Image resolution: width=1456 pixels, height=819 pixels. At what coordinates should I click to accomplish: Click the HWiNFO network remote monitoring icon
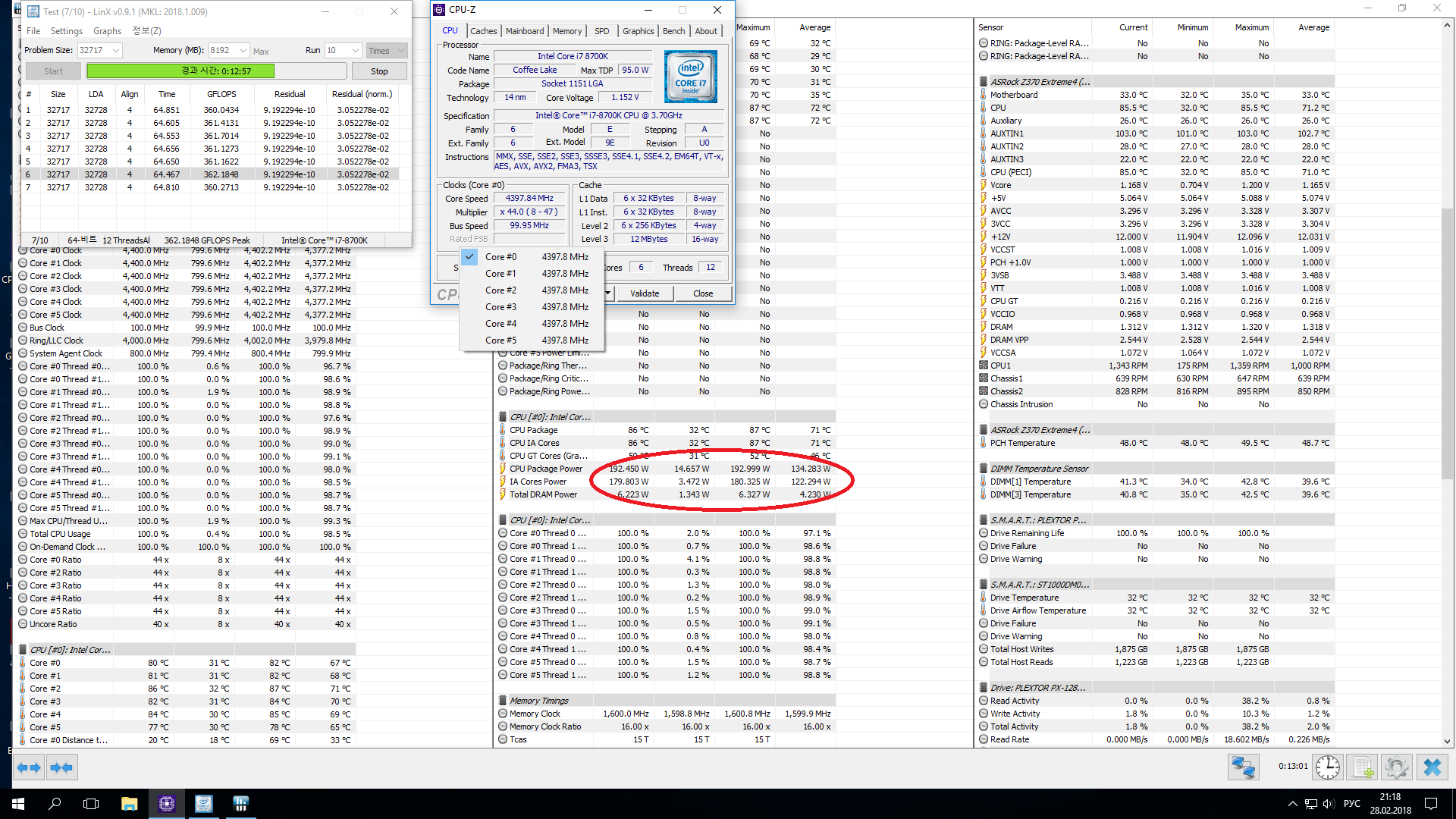[x=1244, y=767]
